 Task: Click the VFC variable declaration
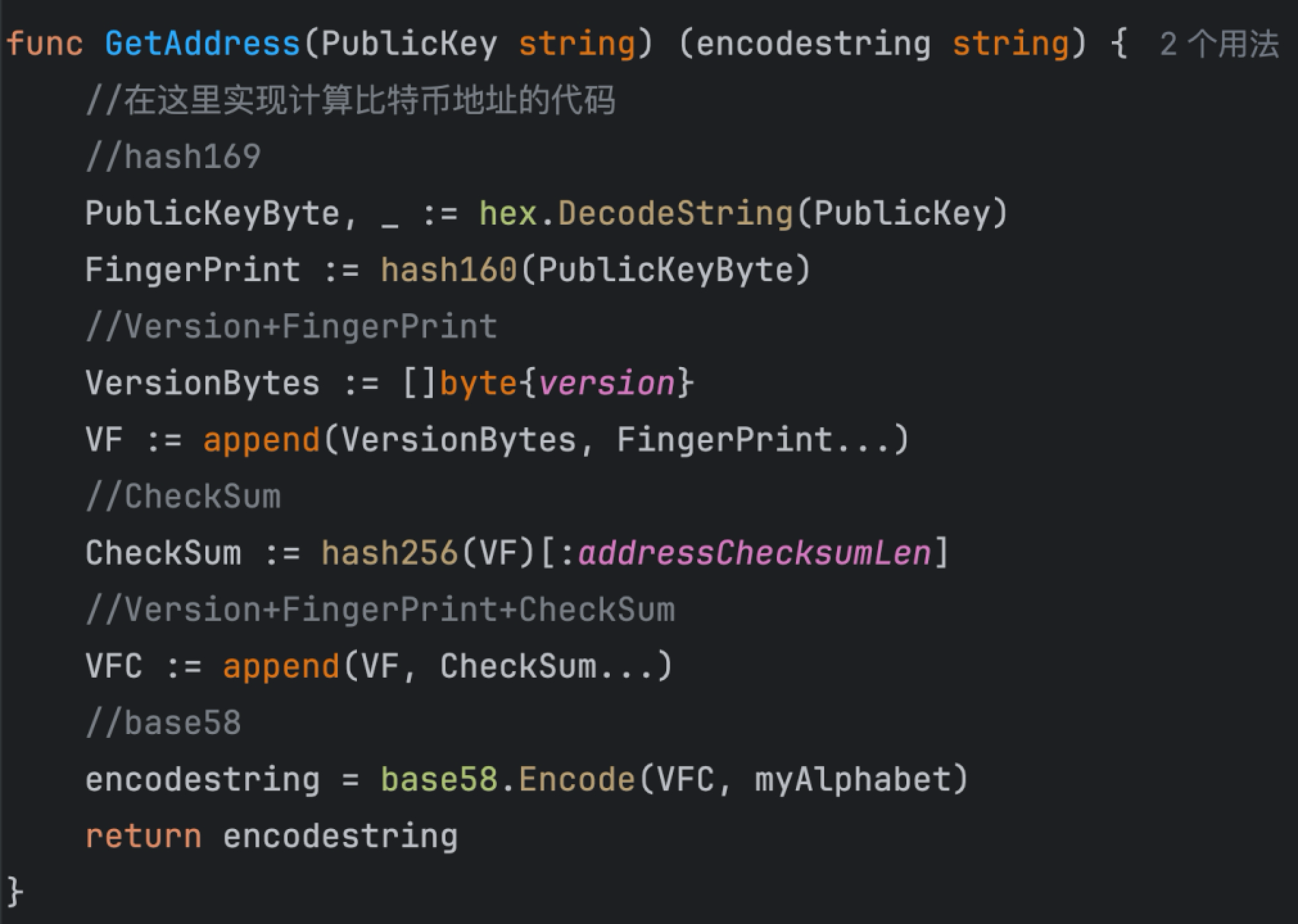pyautogui.click(x=114, y=666)
